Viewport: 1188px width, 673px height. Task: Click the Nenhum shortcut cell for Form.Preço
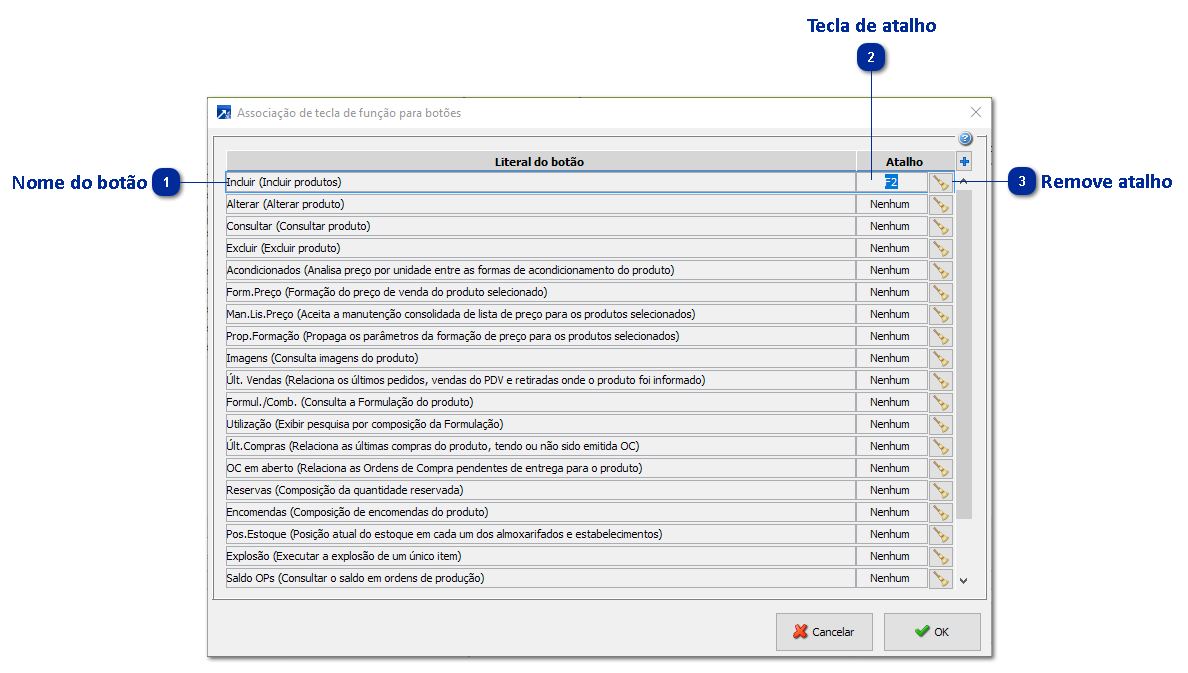click(x=892, y=293)
